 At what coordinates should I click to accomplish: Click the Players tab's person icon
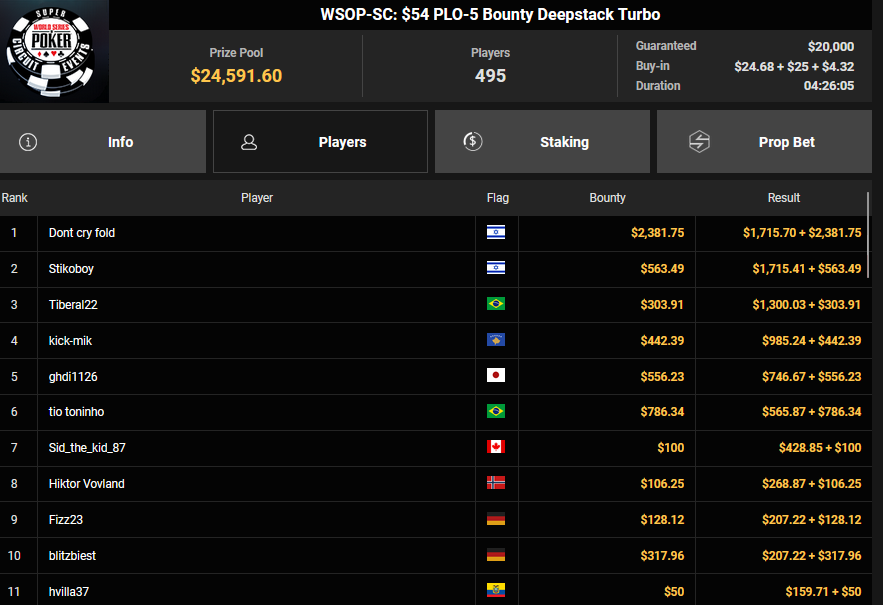point(249,142)
